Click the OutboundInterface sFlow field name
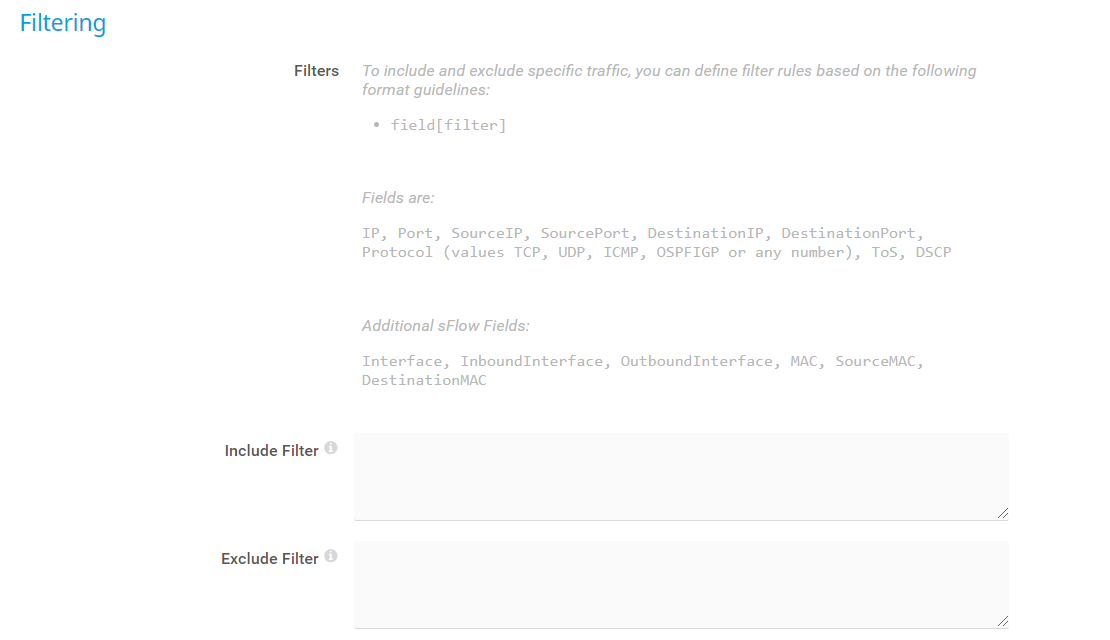 [696, 361]
